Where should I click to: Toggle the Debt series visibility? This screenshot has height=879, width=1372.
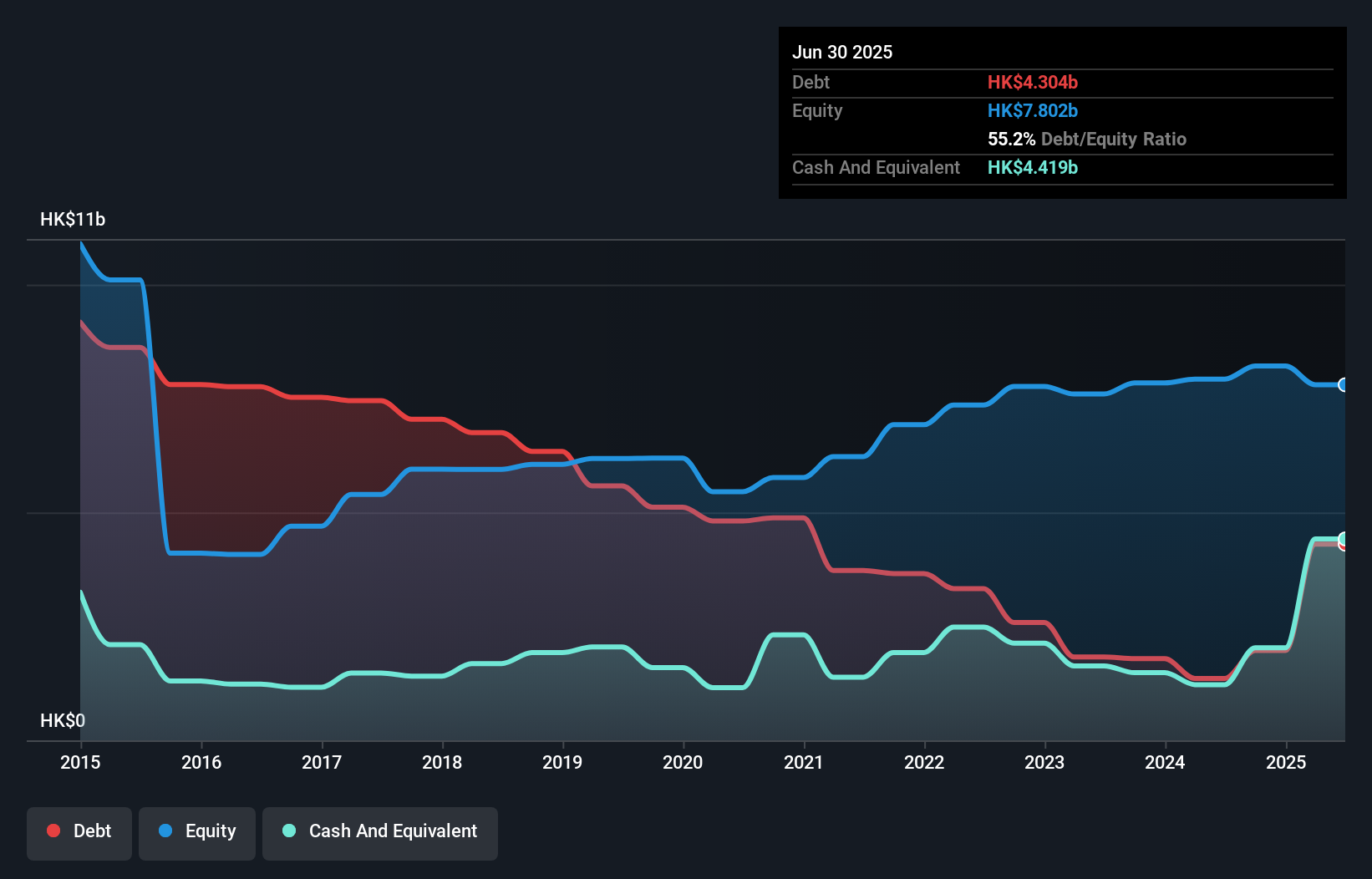pyautogui.click(x=79, y=832)
